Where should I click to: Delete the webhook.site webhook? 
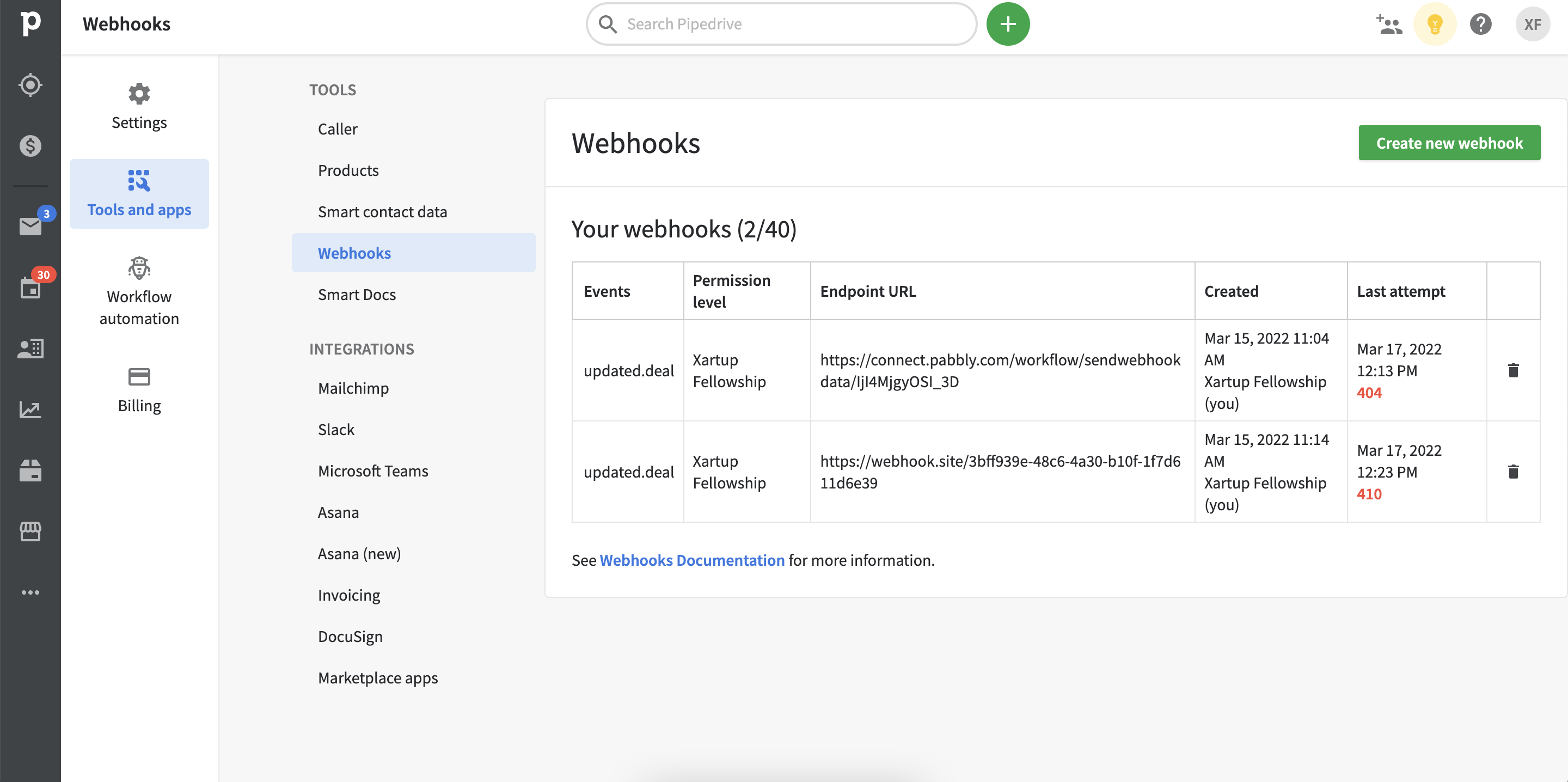coord(1513,472)
